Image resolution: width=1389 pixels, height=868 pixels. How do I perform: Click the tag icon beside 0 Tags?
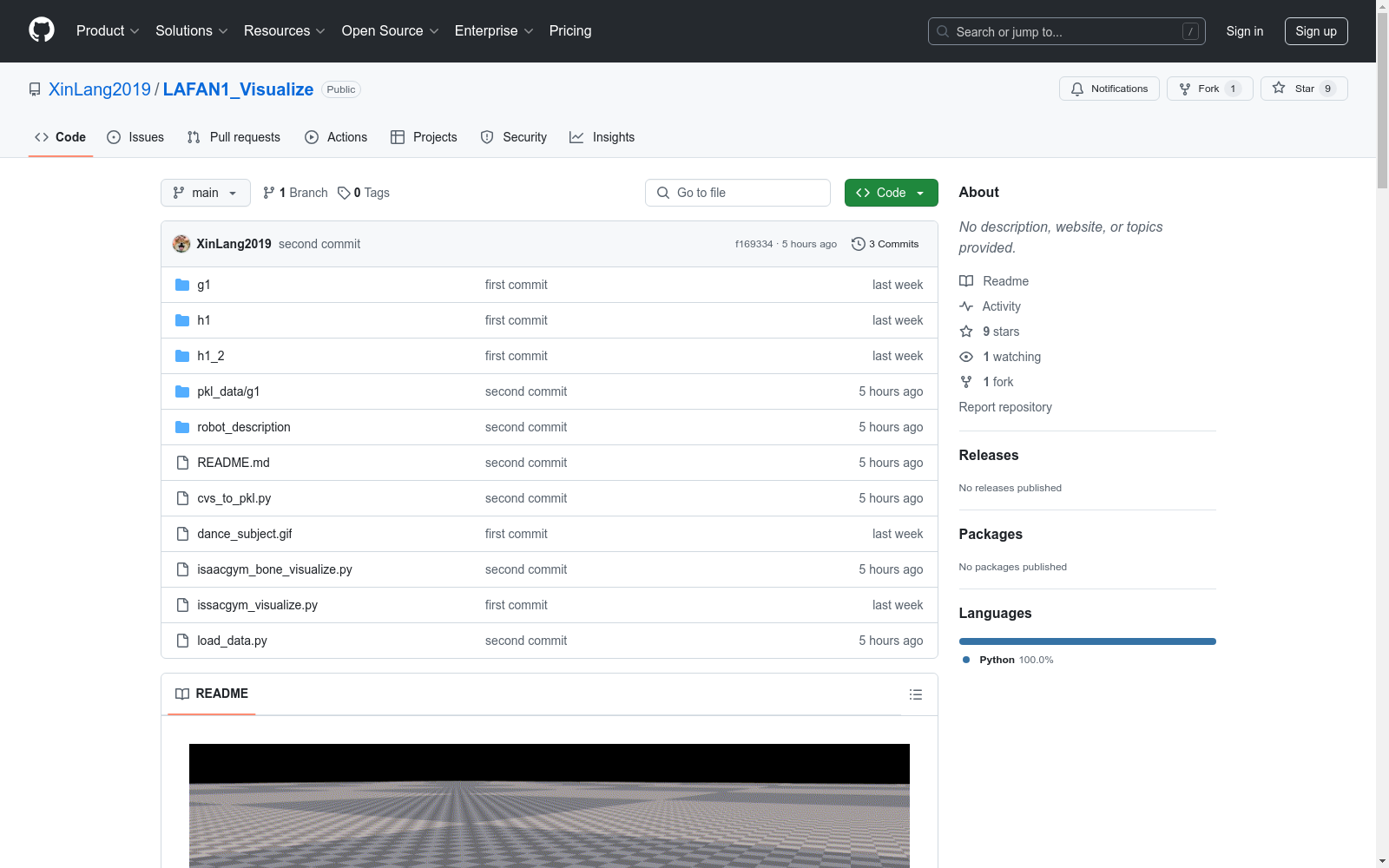(344, 193)
